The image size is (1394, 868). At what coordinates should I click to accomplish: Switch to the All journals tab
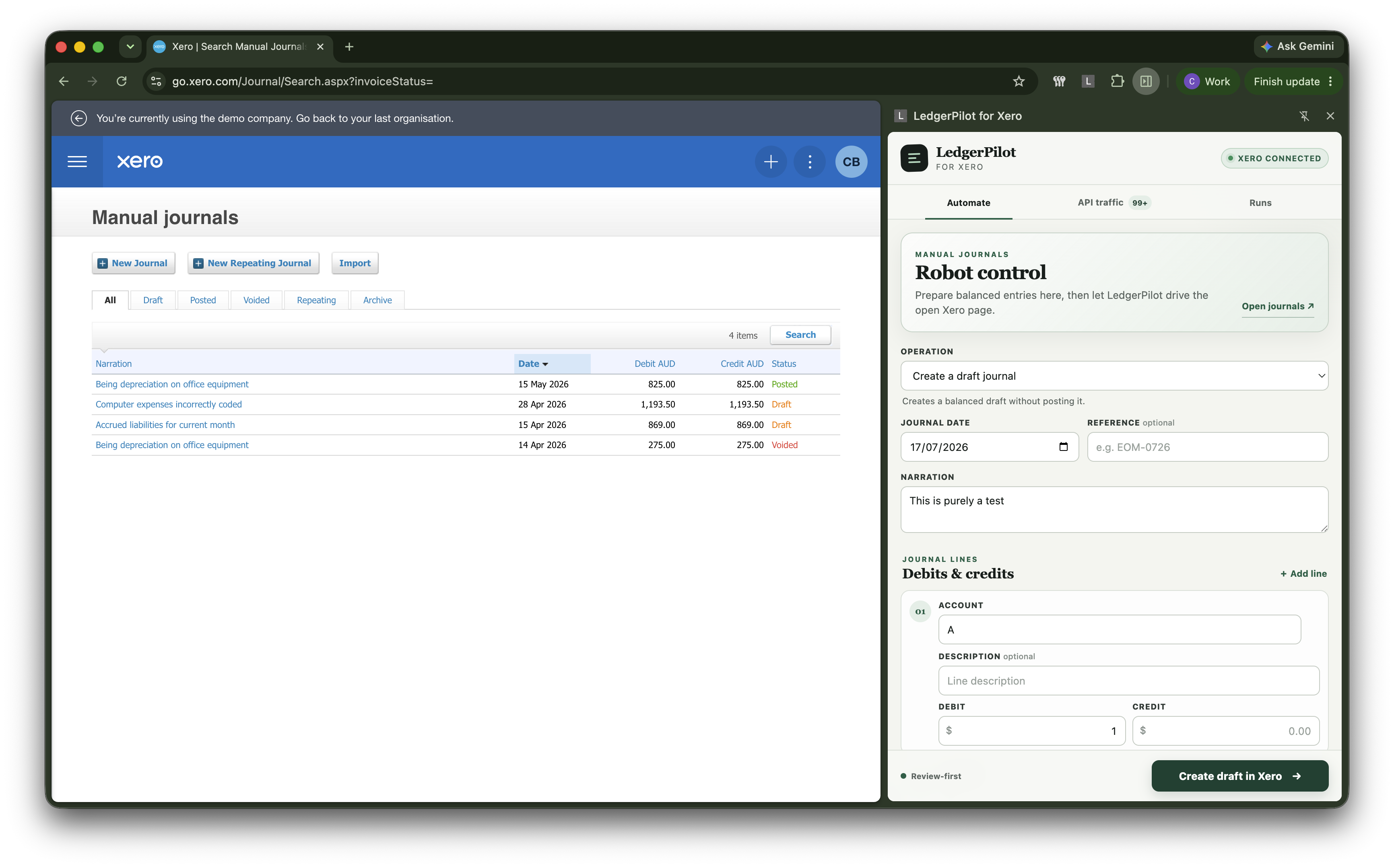click(x=110, y=300)
